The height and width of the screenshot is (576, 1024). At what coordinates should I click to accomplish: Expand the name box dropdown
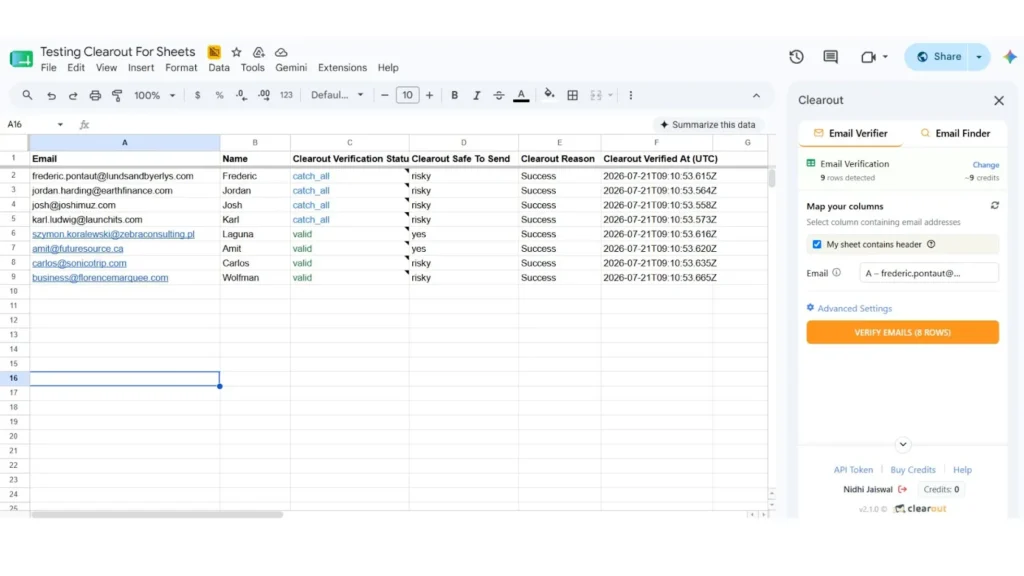[x=60, y=124]
